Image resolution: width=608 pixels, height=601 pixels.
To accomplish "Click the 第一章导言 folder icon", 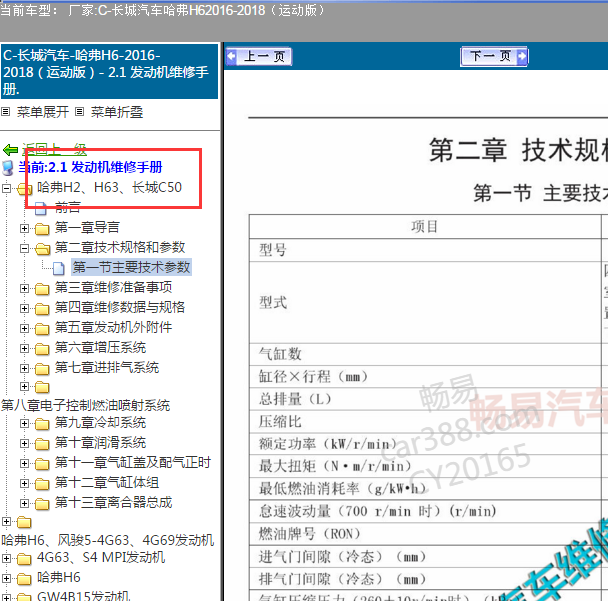I will 42,229.
